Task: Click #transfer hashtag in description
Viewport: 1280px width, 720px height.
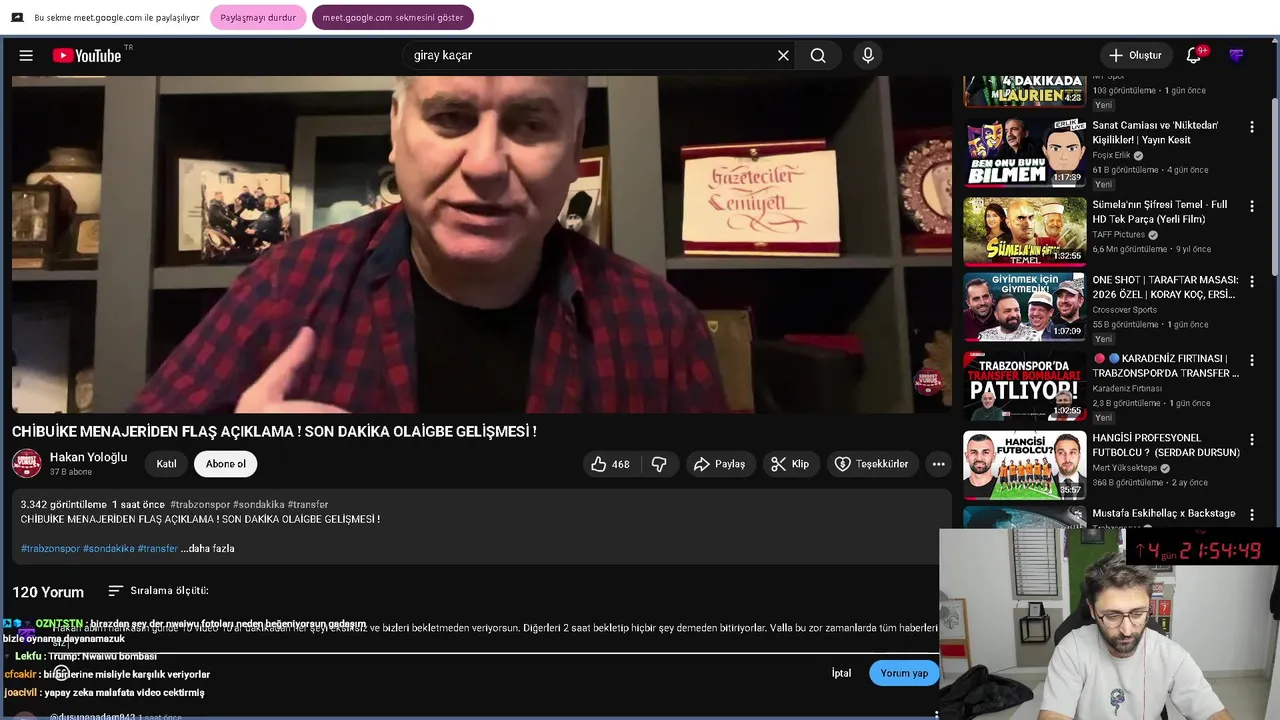Action: pos(157,548)
